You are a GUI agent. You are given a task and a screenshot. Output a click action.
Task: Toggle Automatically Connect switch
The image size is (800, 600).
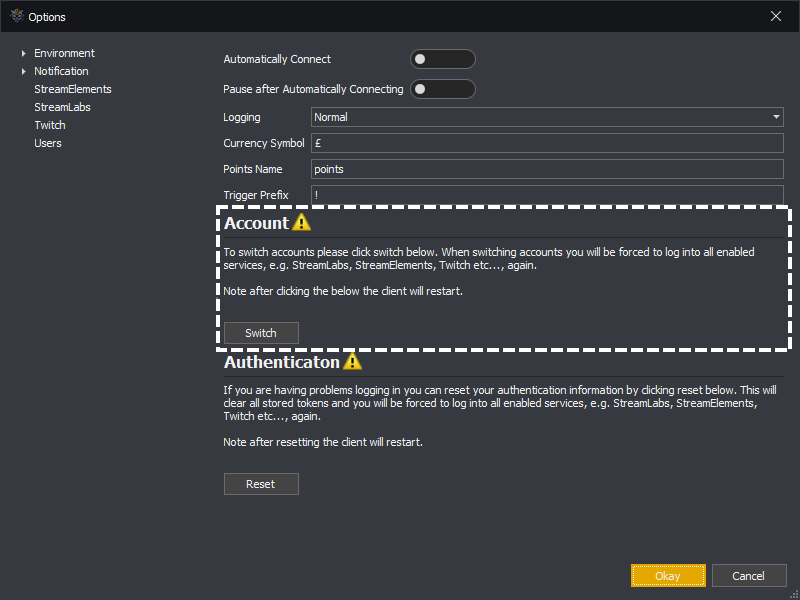point(442,59)
